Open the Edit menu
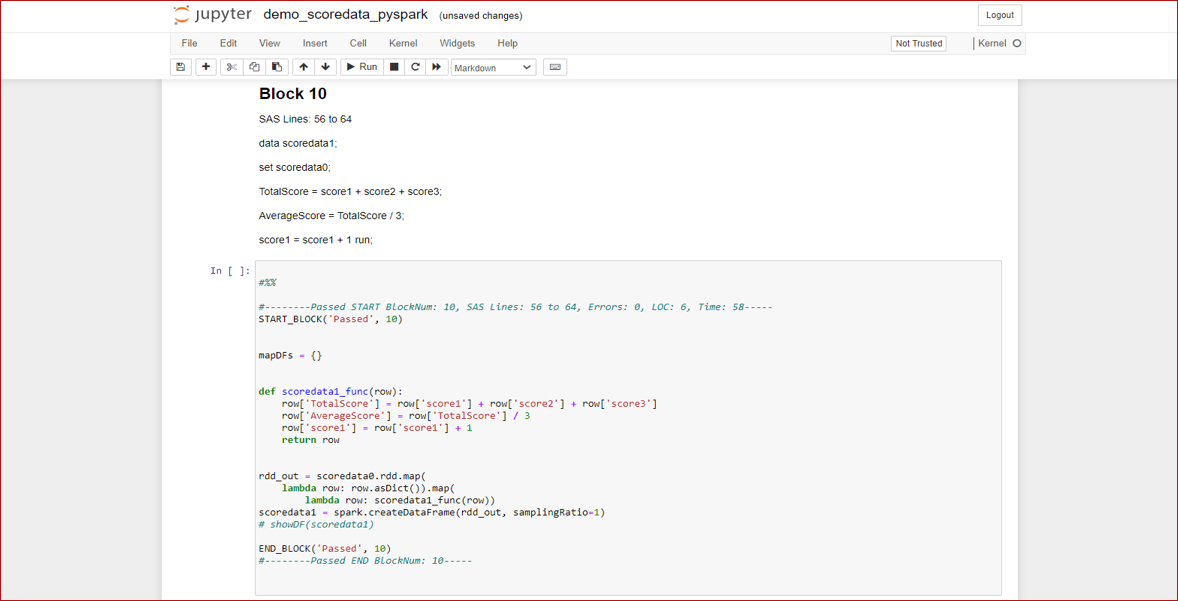 228,44
